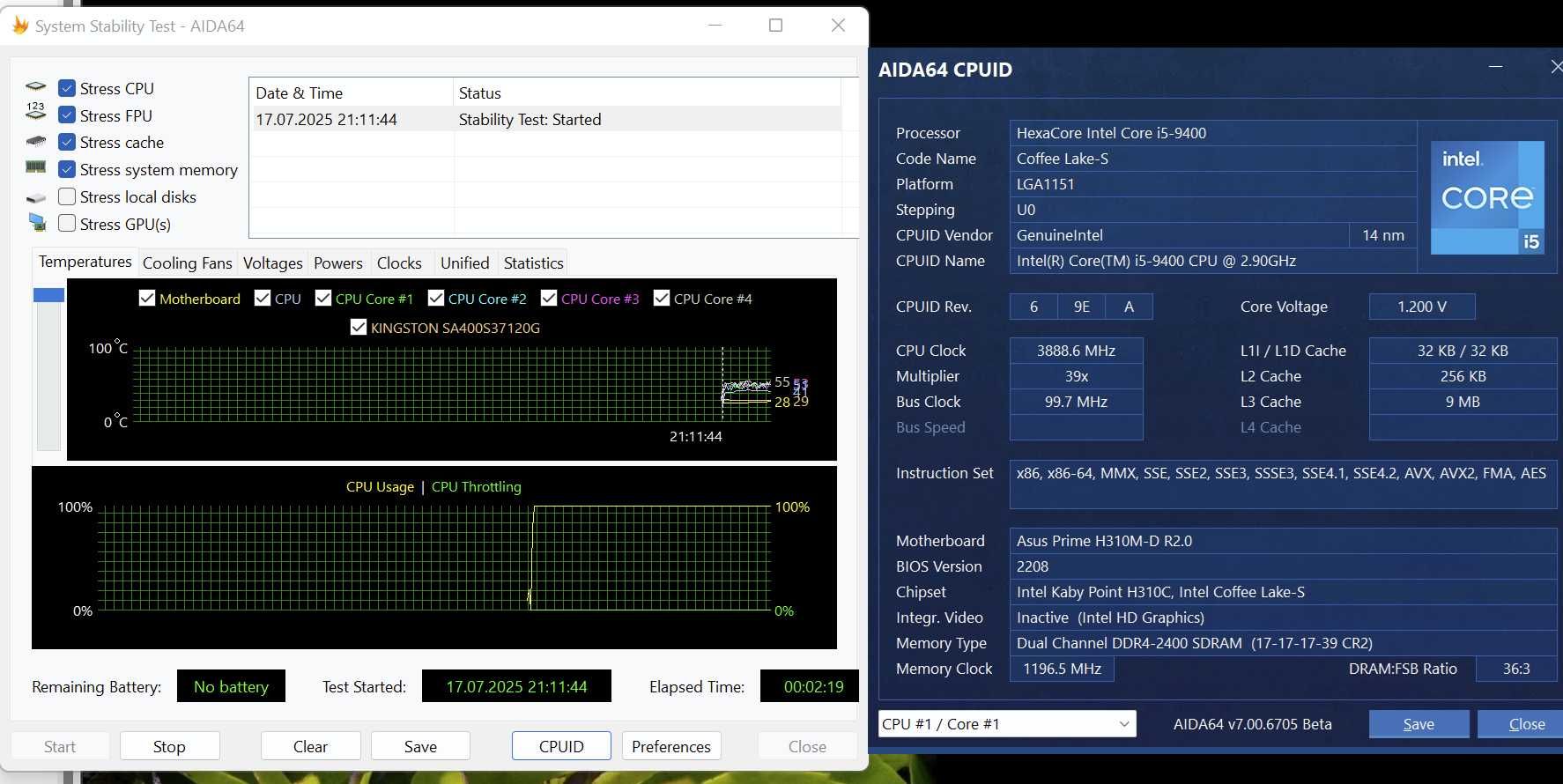This screenshot has width=1563, height=784.
Task: Click the processor name HexaCore Intel Core i5-9400
Action: coord(1212,133)
